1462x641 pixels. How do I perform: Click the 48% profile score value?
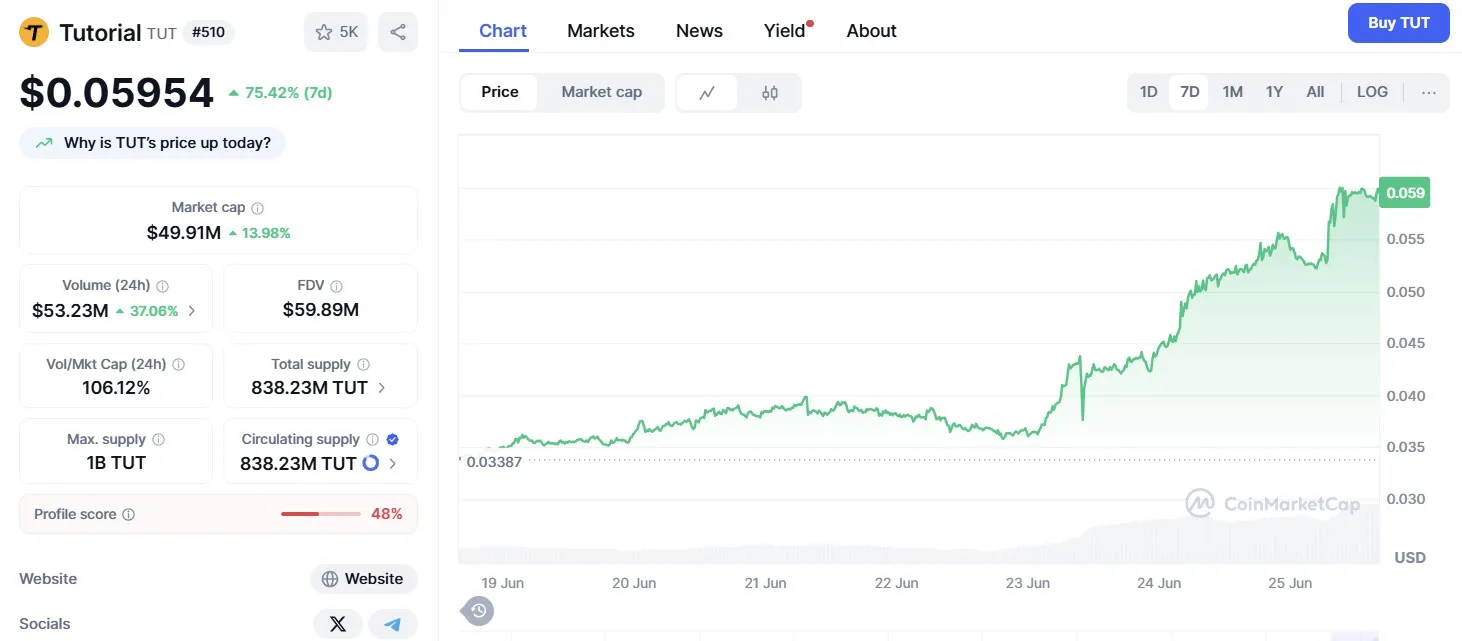click(387, 514)
